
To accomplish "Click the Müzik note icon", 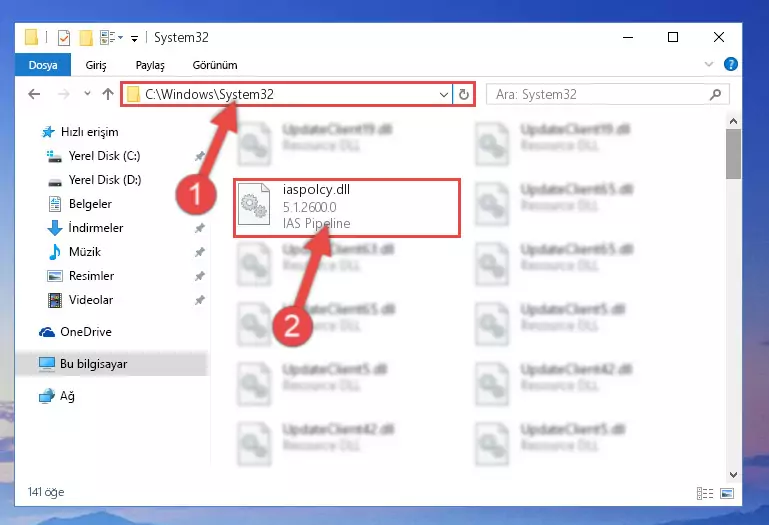I will pyautogui.click(x=55, y=252).
